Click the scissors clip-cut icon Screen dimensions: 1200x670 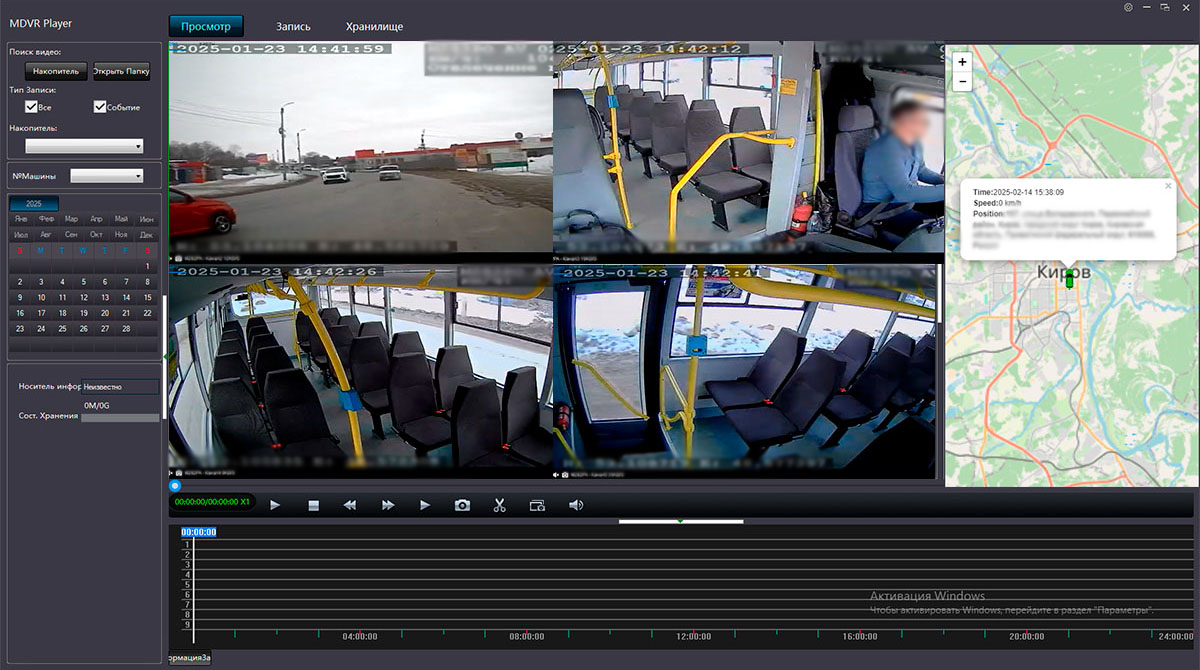click(500, 506)
